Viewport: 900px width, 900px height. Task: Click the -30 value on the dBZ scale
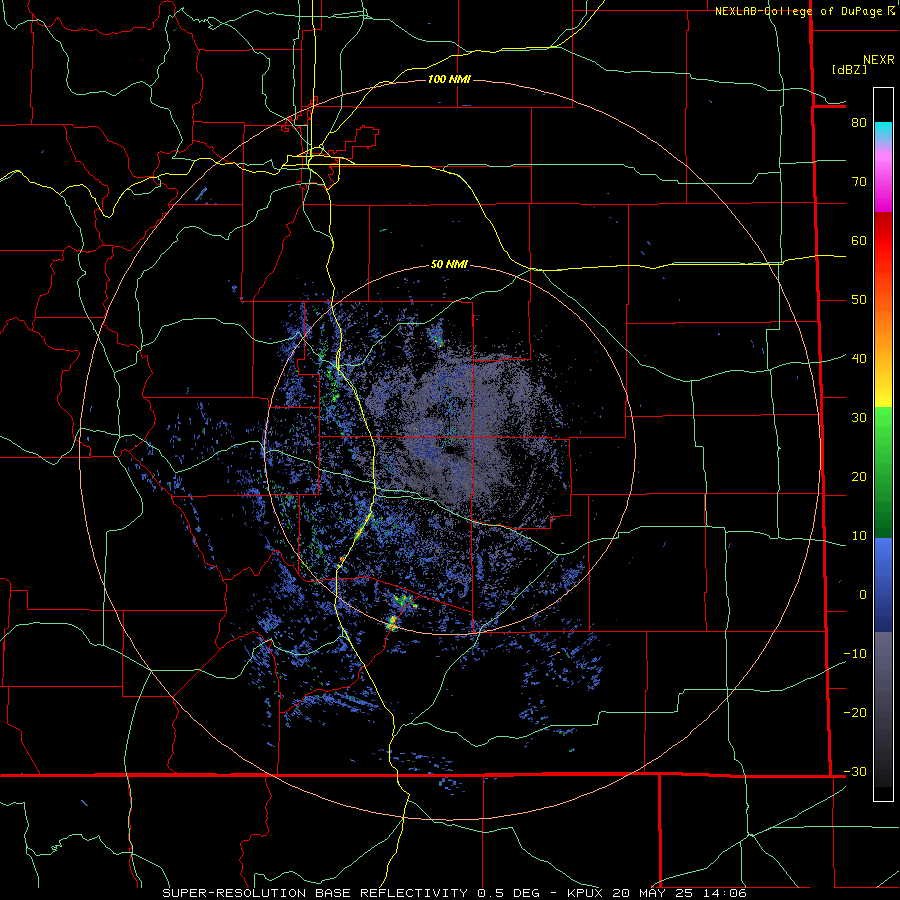pyautogui.click(x=855, y=772)
